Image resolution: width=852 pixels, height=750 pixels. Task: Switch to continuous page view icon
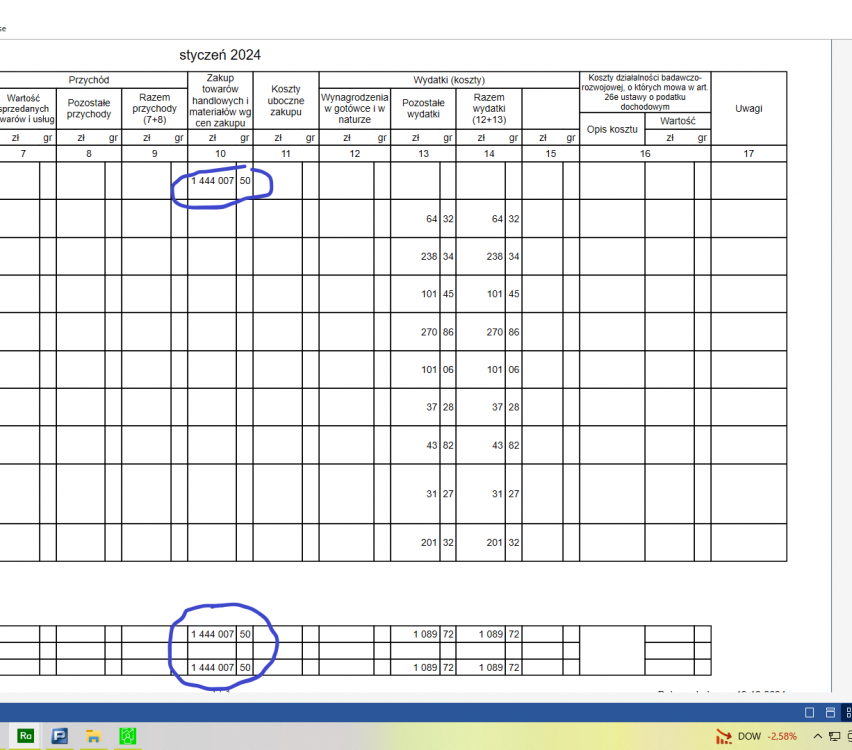click(831, 712)
